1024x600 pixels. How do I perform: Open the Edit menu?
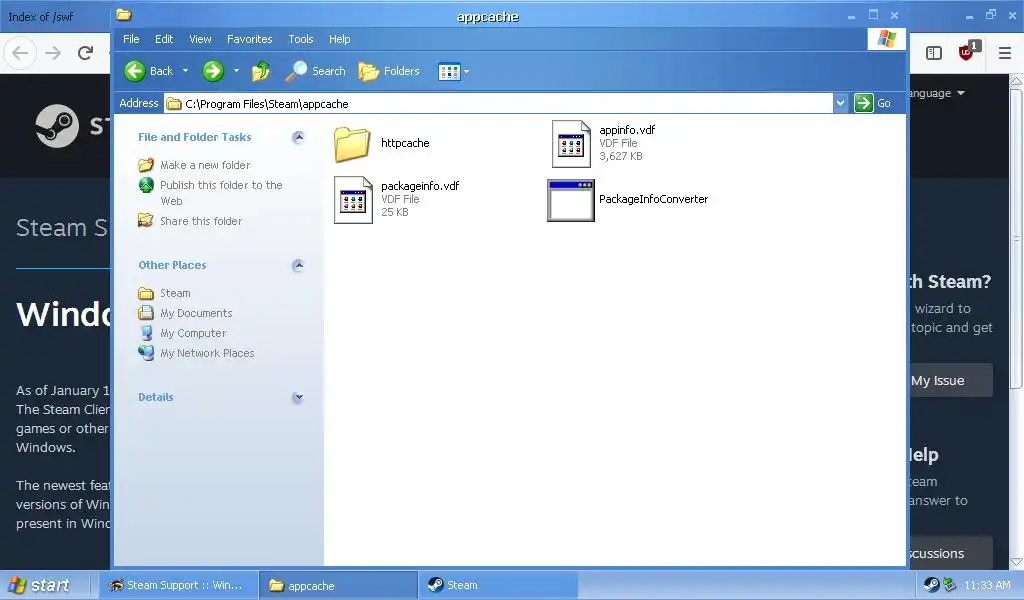click(x=164, y=39)
